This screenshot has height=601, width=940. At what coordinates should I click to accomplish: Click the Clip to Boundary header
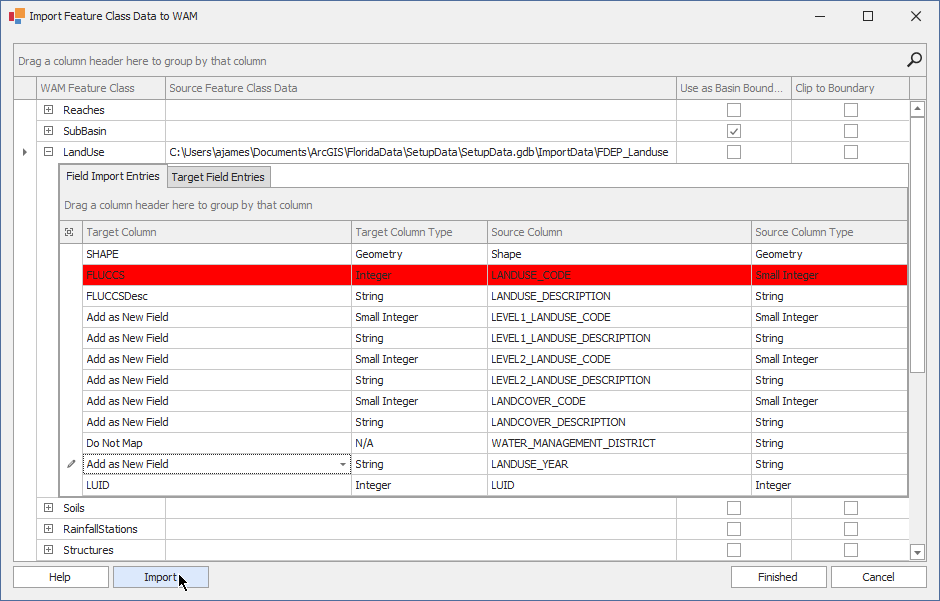coord(850,88)
